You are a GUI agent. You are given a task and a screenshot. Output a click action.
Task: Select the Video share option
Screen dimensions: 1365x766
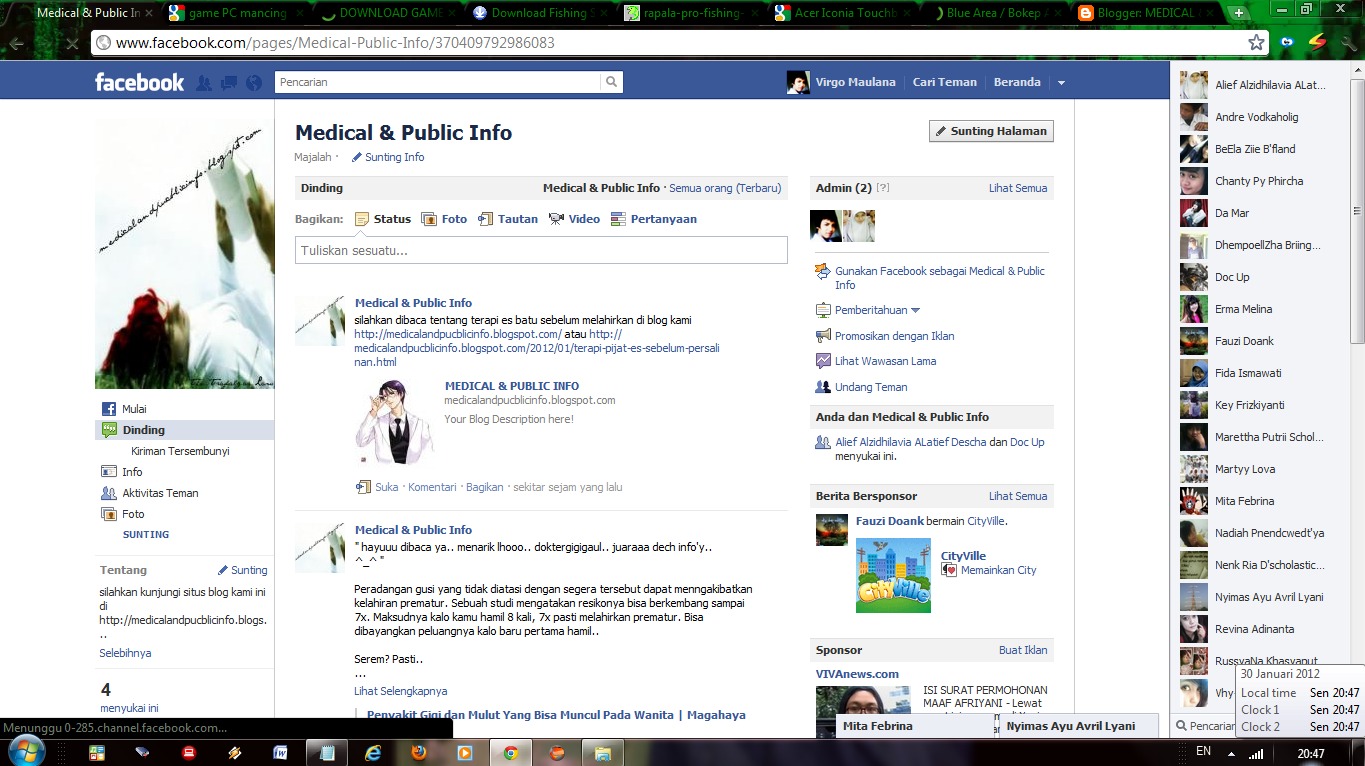point(574,219)
